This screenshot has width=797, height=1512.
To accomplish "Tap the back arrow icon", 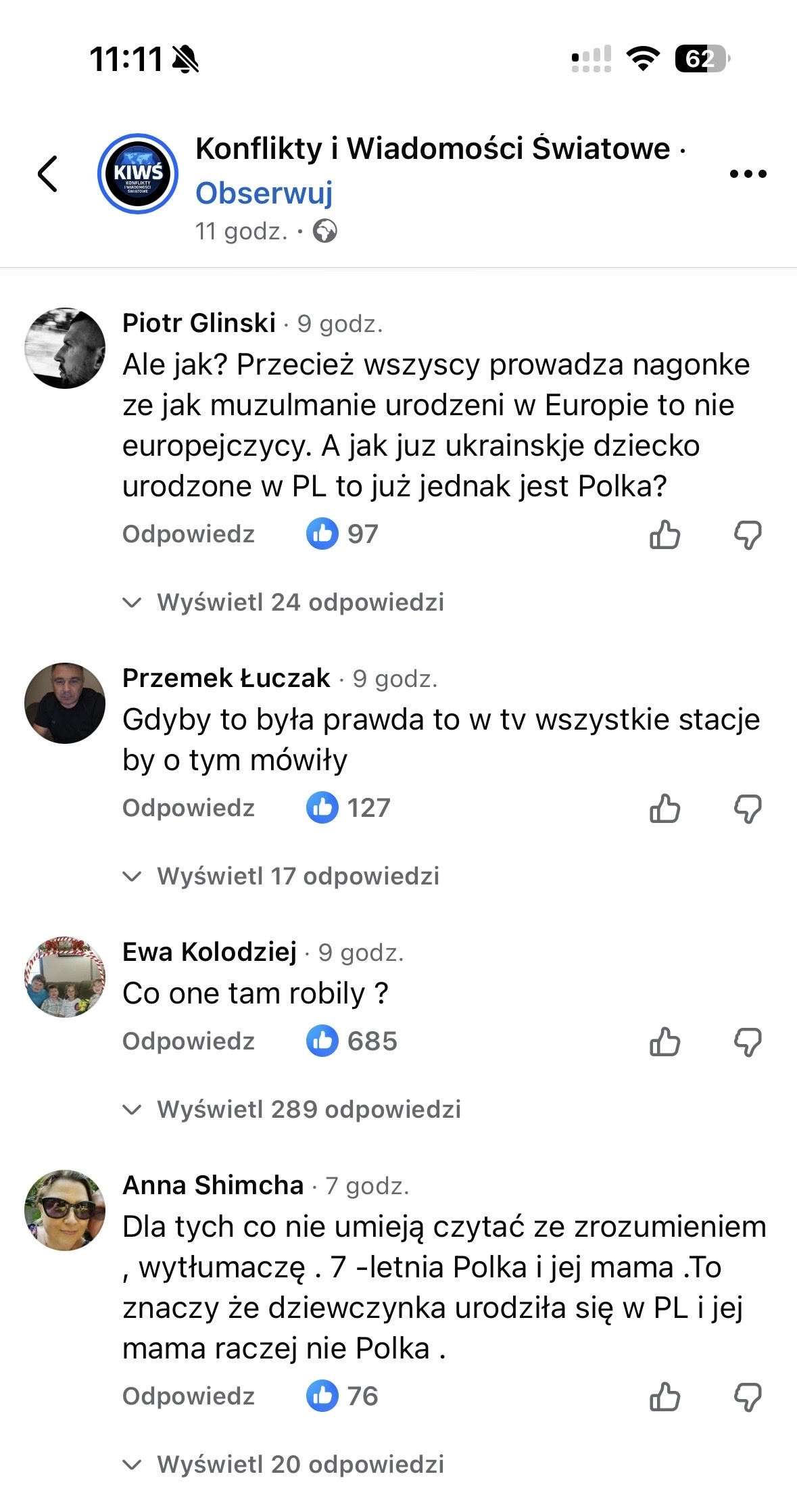I will (x=47, y=174).
